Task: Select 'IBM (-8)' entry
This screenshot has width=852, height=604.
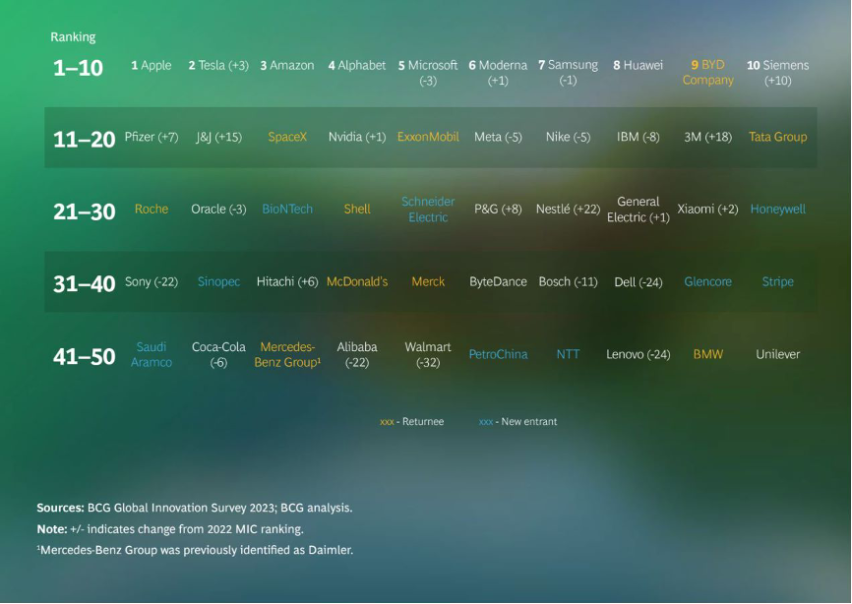Action: 638,137
